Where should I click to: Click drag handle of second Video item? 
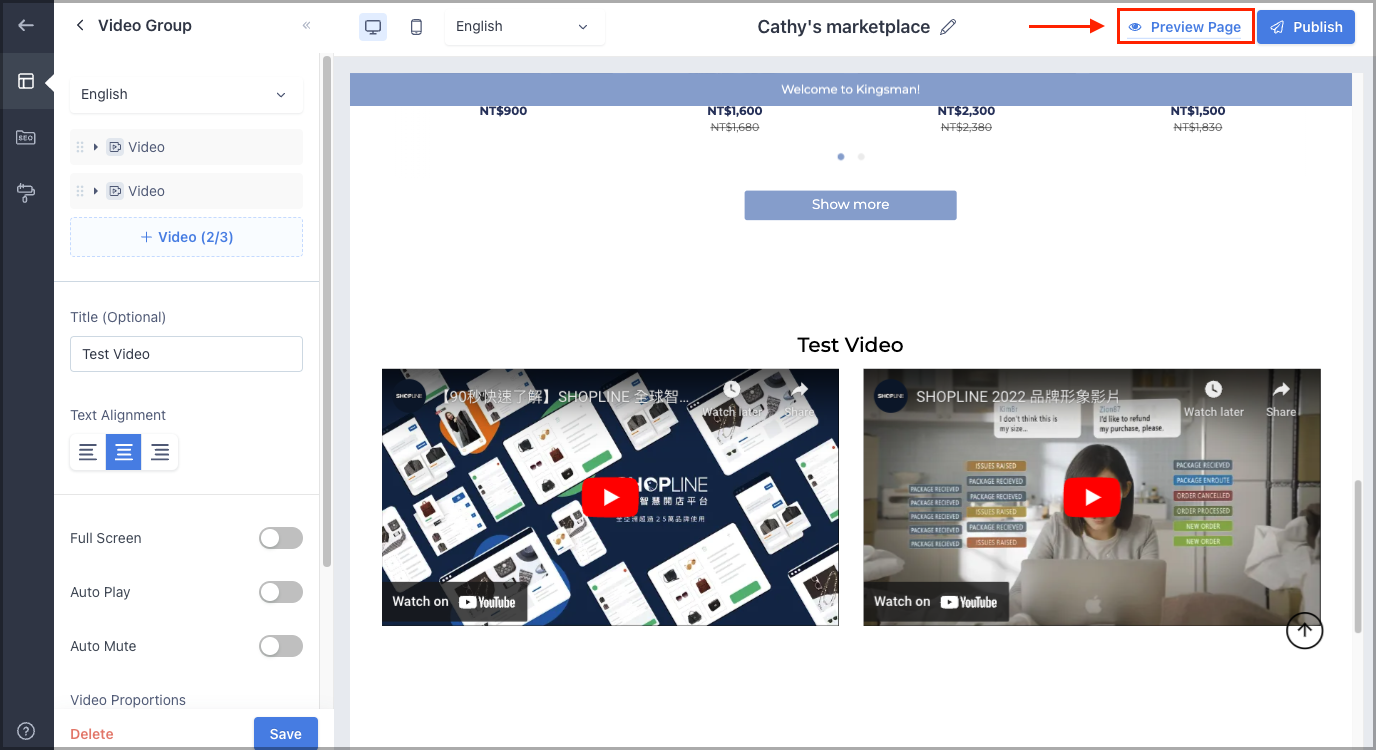[80, 191]
